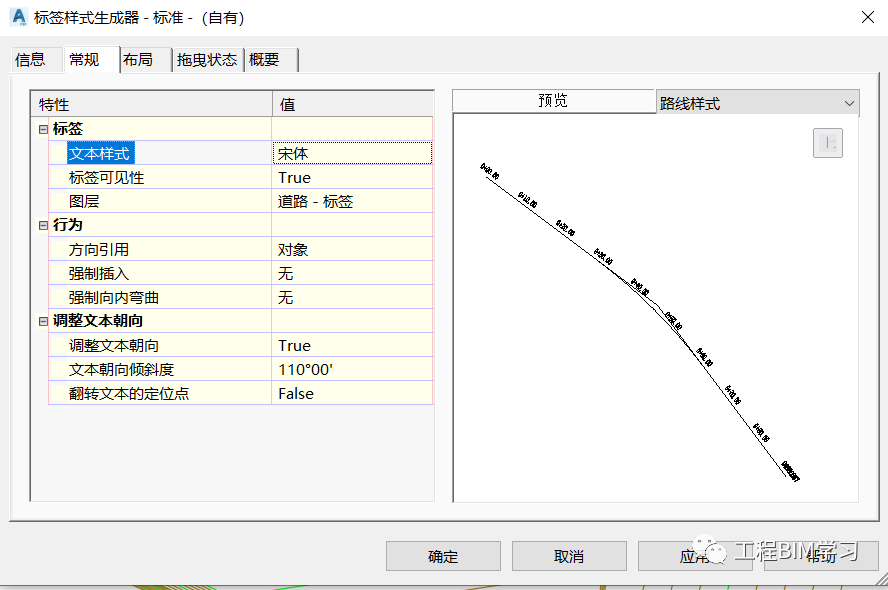Select the 方向引用 property
Image resolution: width=888 pixels, height=590 pixels.
tap(160, 249)
